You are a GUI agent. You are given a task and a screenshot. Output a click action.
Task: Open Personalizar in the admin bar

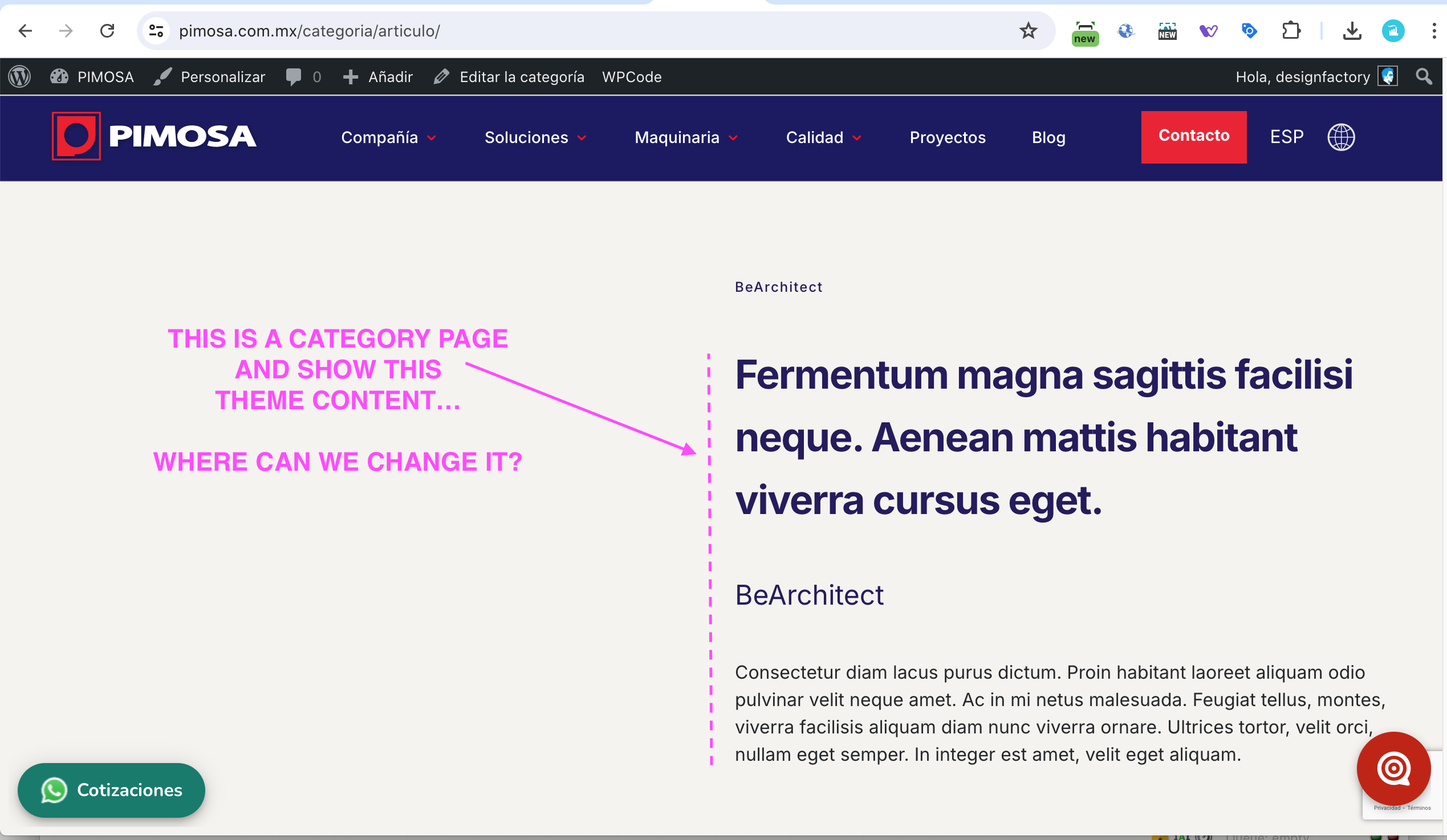coord(210,76)
